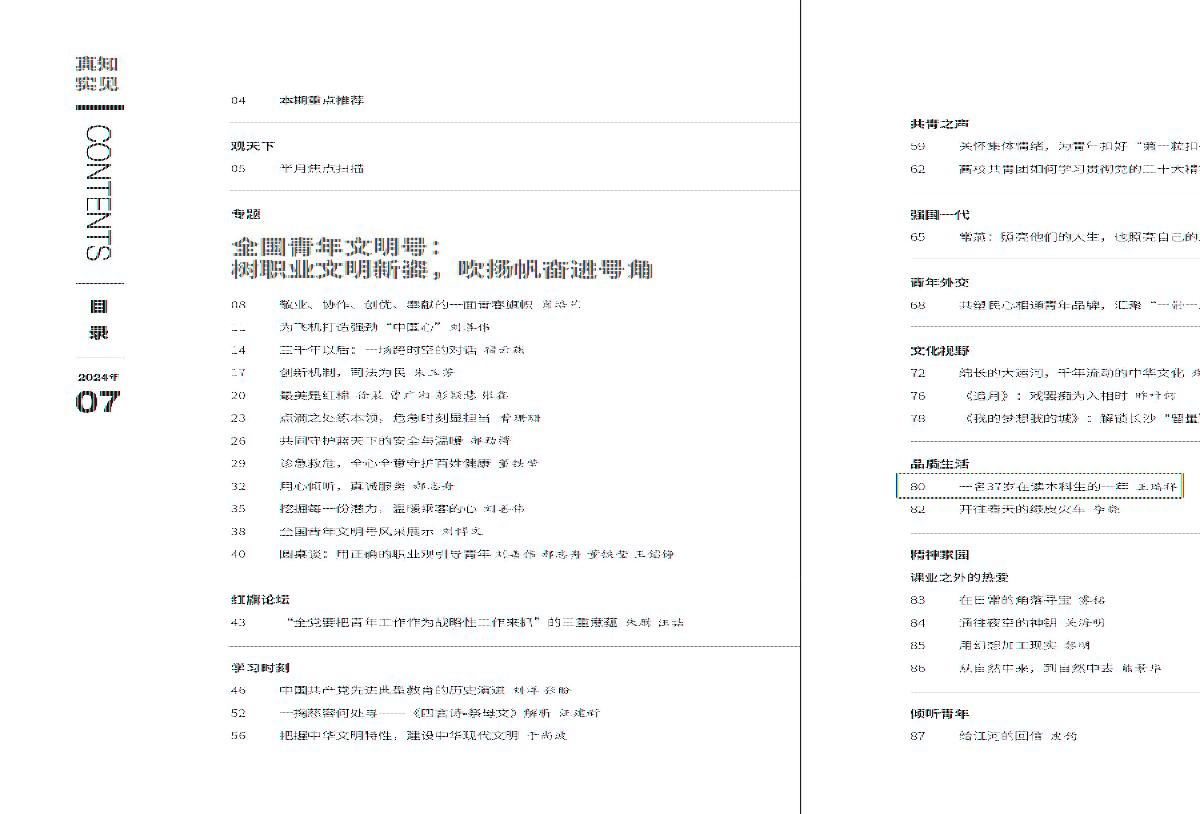Open the page 59 entry '关怀集体情绪'
This screenshot has height=814, width=1200.
click(x=1055, y=146)
